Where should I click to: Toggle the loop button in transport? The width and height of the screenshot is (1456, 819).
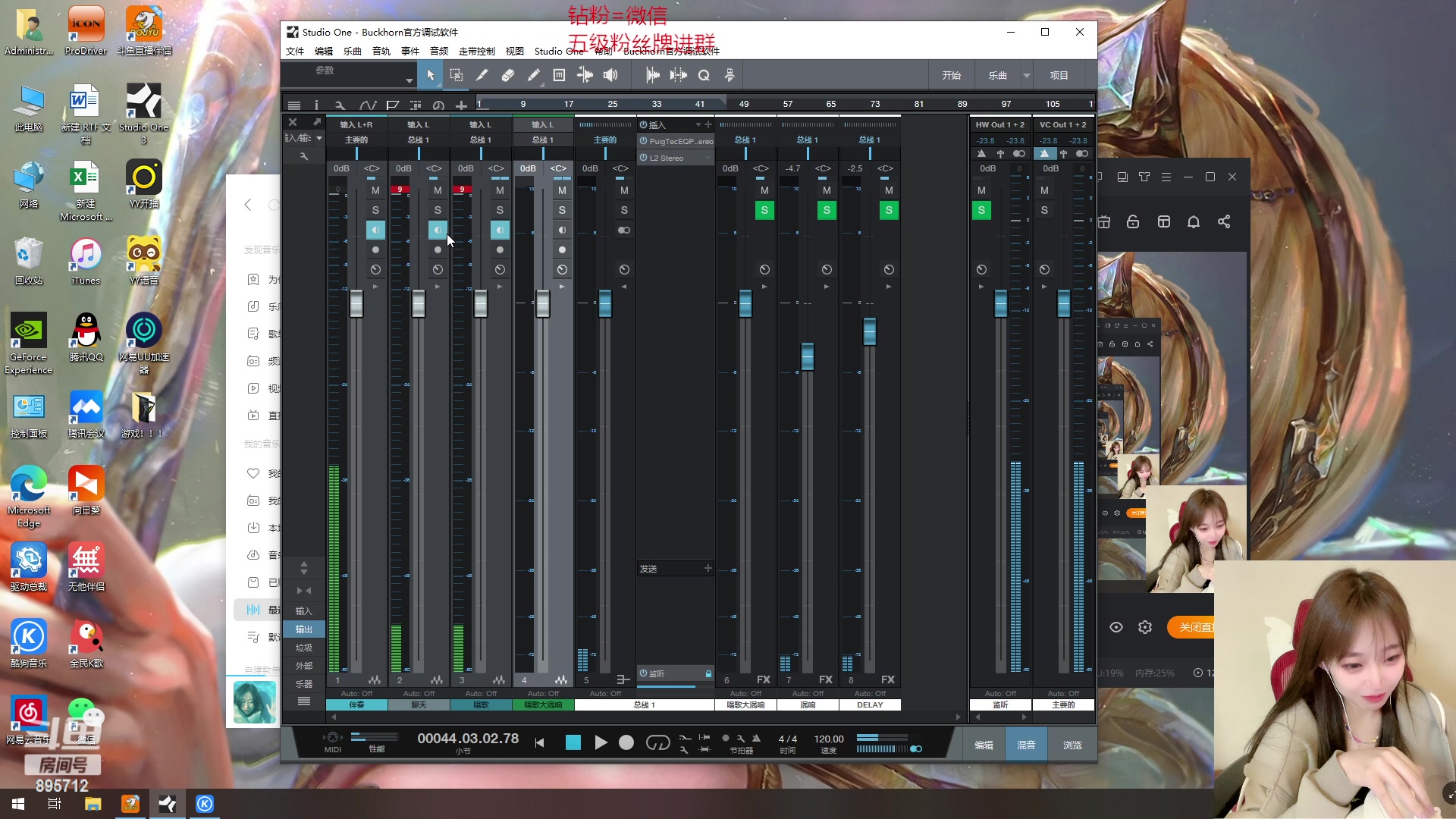point(657,742)
